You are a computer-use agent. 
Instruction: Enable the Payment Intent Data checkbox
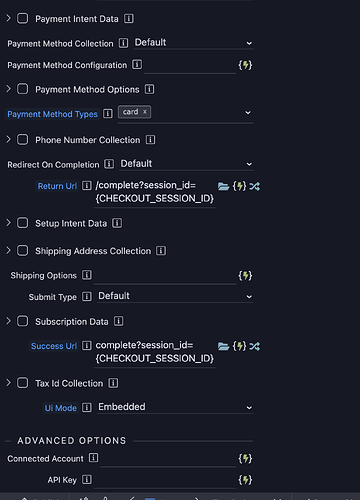(x=22, y=18)
